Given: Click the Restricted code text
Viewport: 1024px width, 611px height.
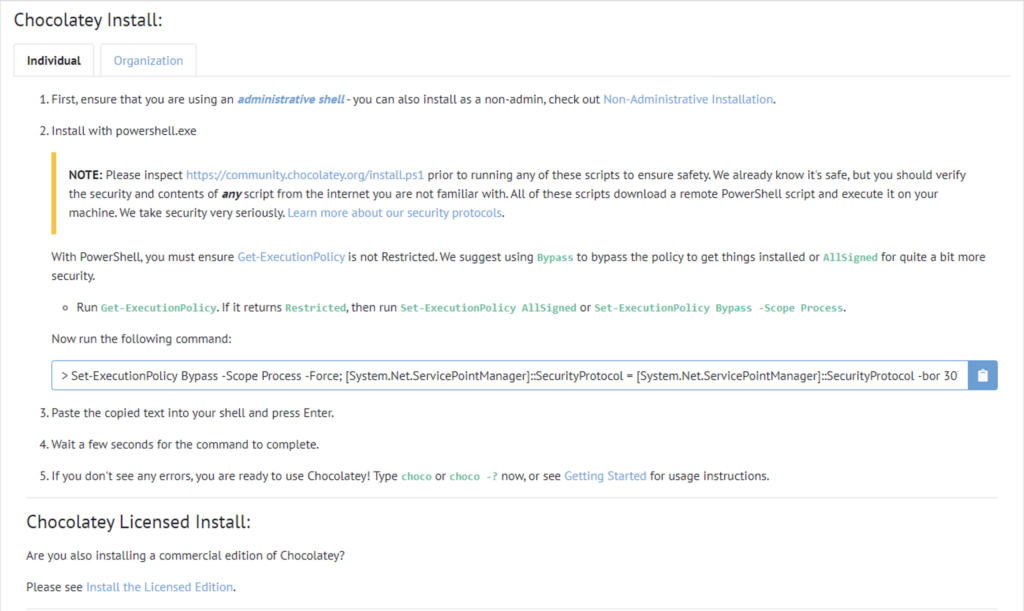Looking at the screenshot, I should click(315, 308).
